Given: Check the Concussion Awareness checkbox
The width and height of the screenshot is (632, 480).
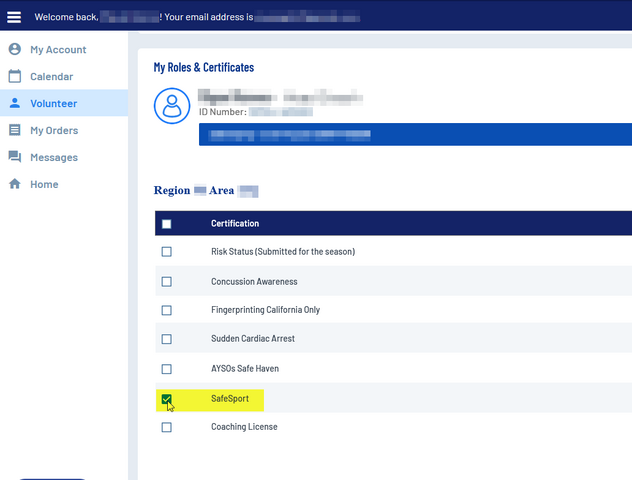Looking at the screenshot, I should (x=167, y=282).
